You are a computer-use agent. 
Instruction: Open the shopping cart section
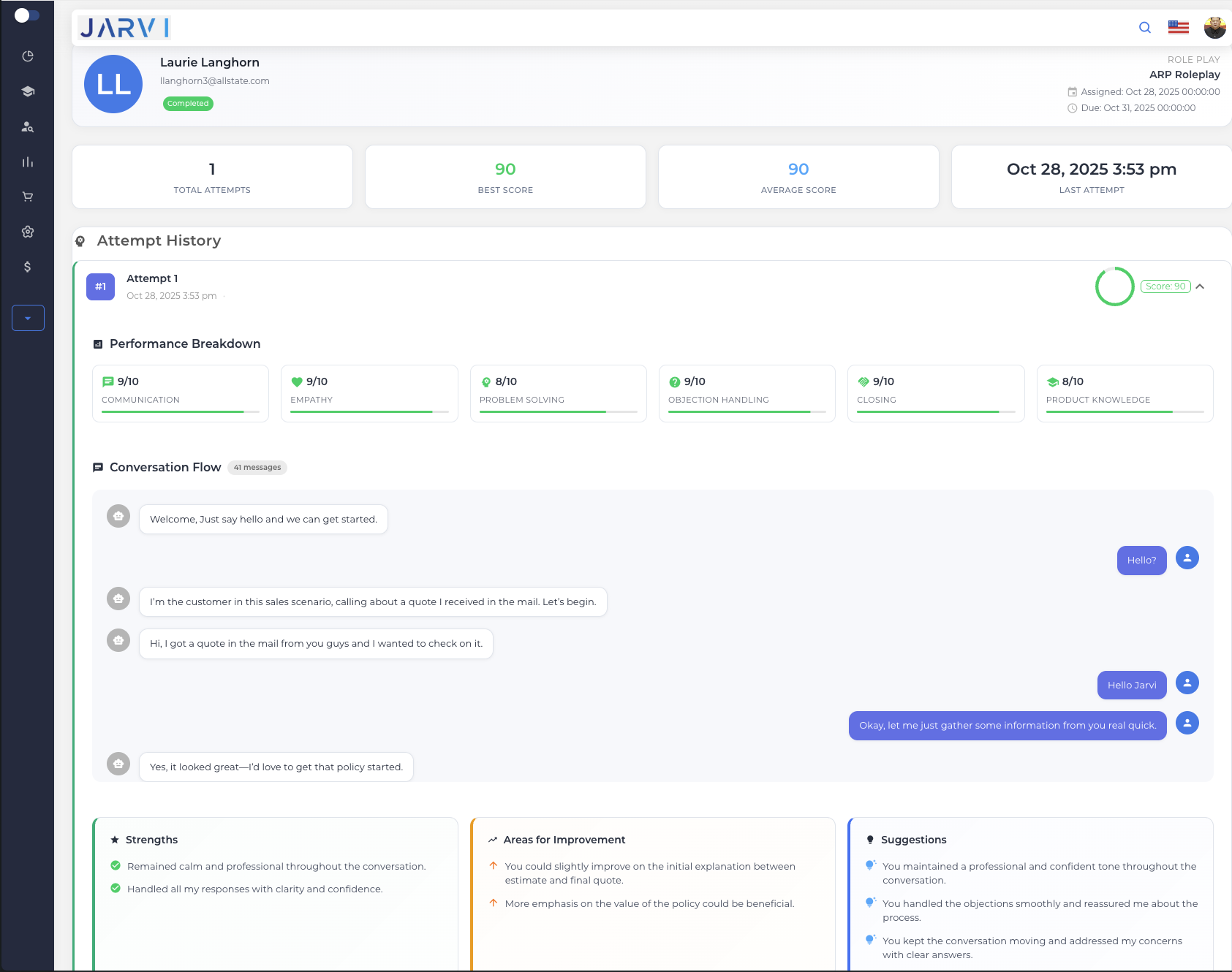click(x=28, y=196)
